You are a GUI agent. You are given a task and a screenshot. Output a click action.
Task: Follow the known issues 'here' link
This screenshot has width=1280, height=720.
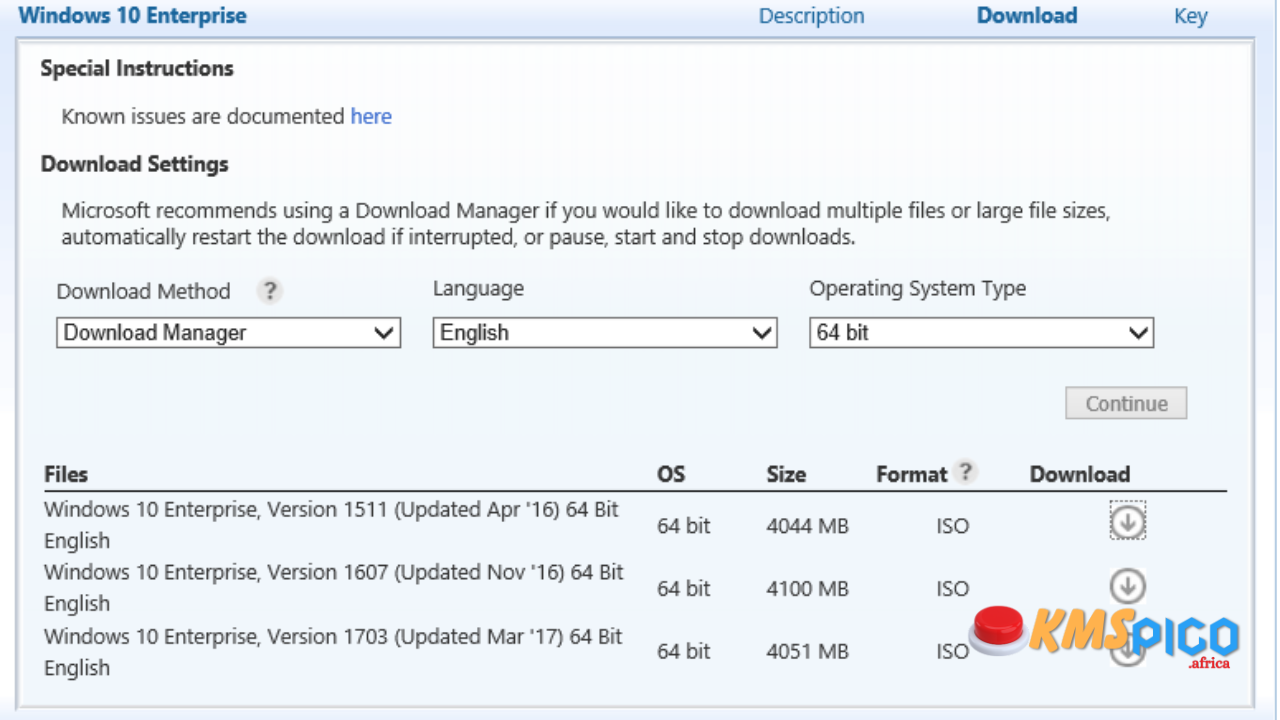tap(371, 116)
